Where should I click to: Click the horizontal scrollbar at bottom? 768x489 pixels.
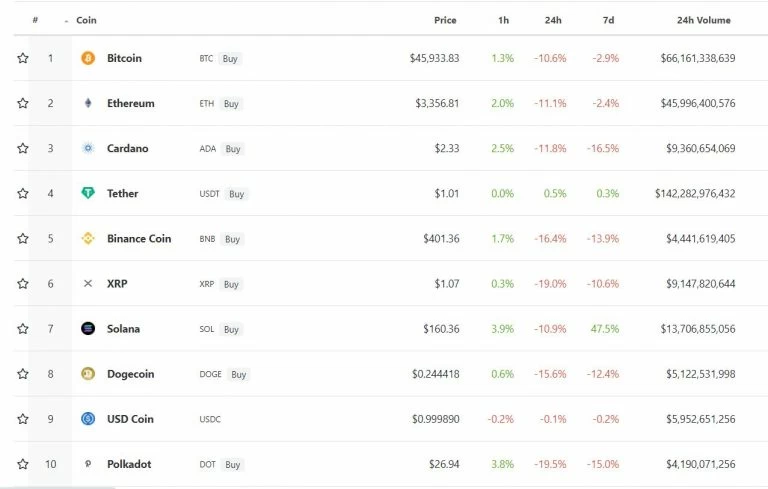[x=58, y=488]
